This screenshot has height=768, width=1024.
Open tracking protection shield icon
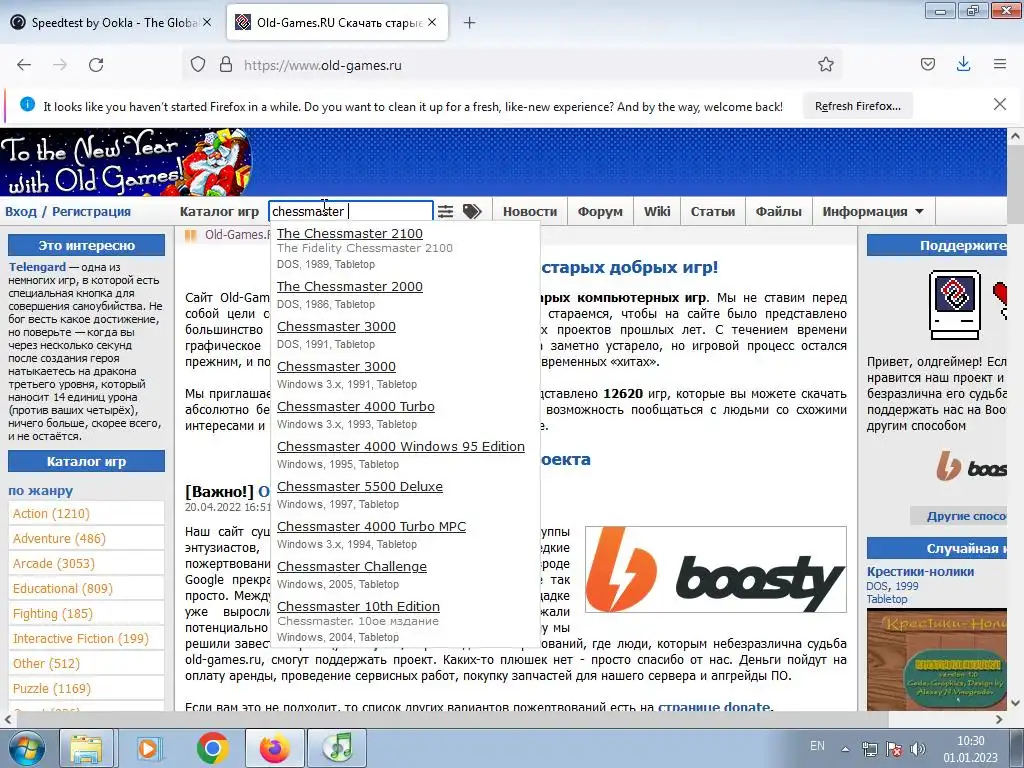click(198, 65)
